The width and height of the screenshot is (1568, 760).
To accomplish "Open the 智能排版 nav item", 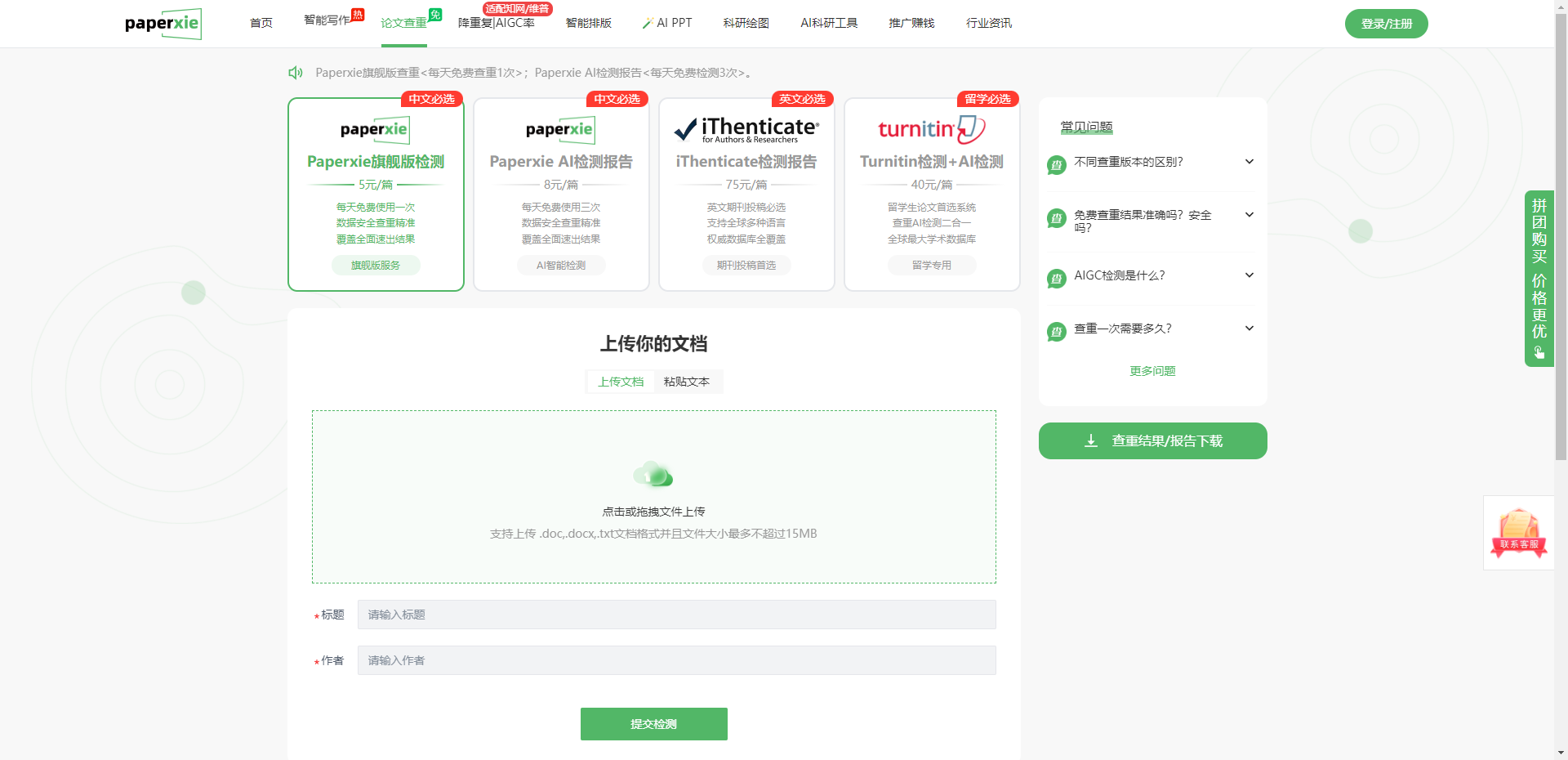I will (589, 23).
